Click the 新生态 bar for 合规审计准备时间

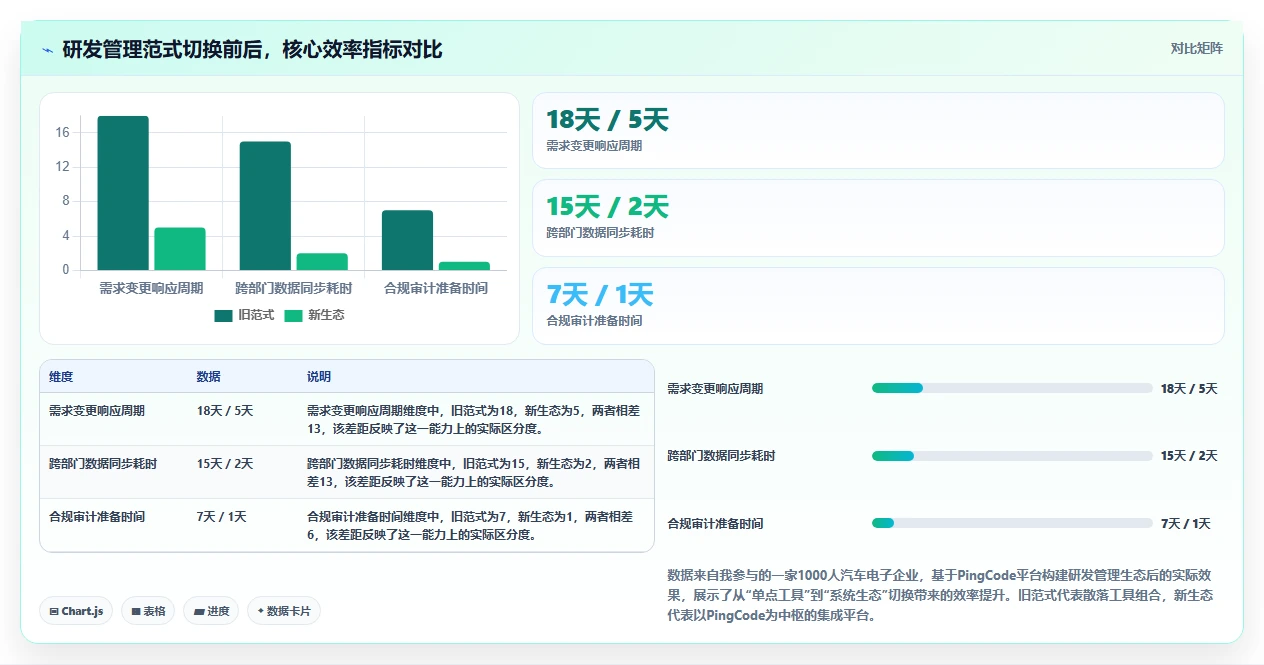point(464,266)
